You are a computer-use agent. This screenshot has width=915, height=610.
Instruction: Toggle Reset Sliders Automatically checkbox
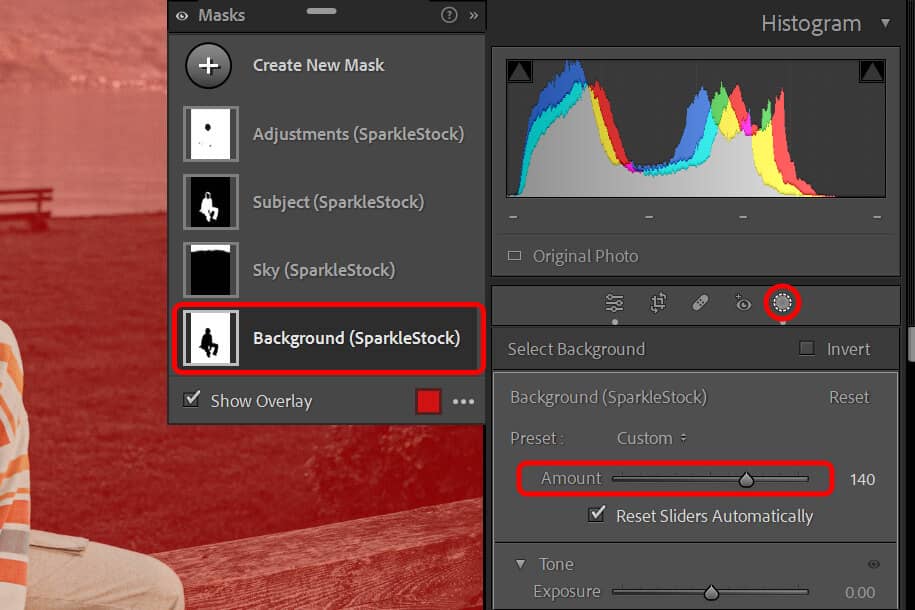596,514
